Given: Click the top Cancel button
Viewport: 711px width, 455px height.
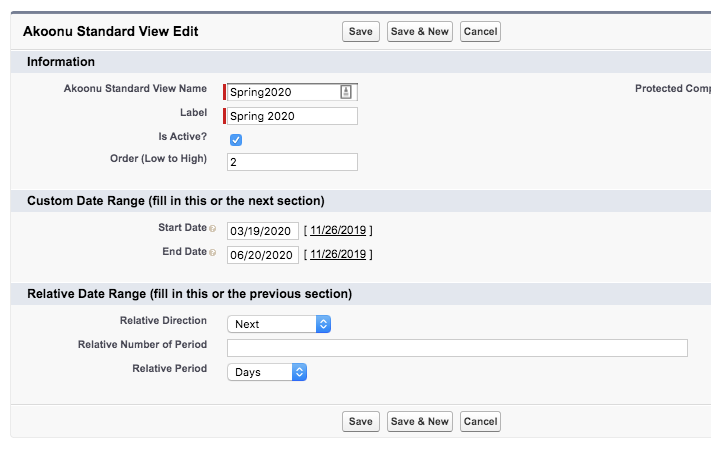Looking at the screenshot, I should pos(480,32).
